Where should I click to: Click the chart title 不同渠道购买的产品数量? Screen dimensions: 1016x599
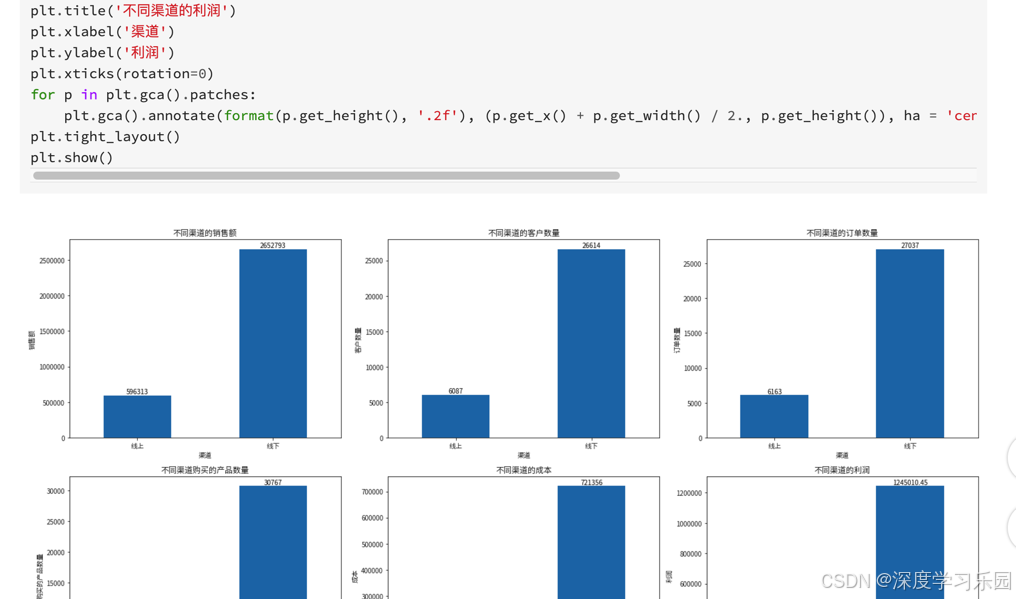205,470
